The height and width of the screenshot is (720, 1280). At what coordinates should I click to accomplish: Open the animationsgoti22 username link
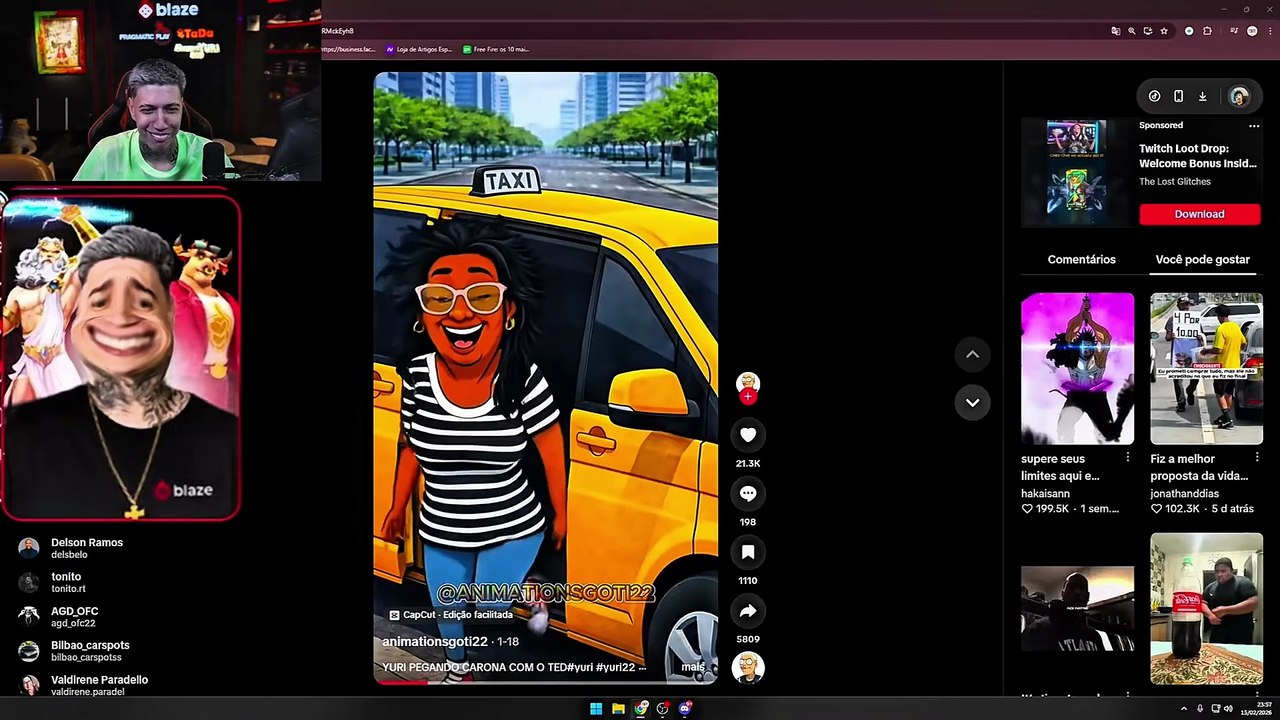[435, 641]
